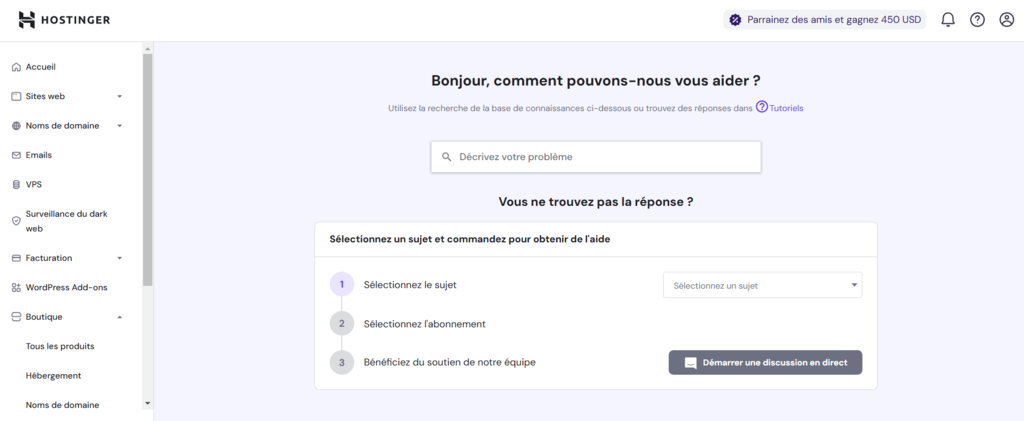Click the Accueil home icon
The height and width of the screenshot is (421, 1024).
tap(16, 67)
